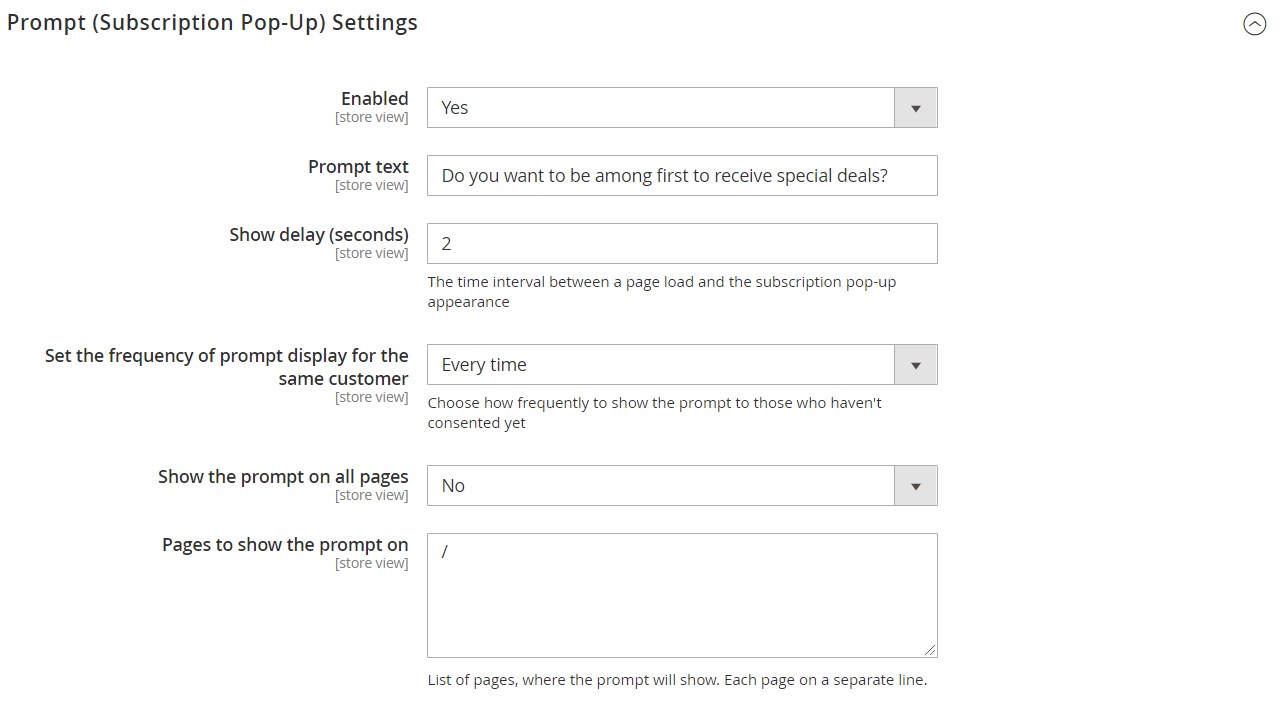Click the frequency of prompt display label
This screenshot has width=1283, height=705.
point(227,367)
